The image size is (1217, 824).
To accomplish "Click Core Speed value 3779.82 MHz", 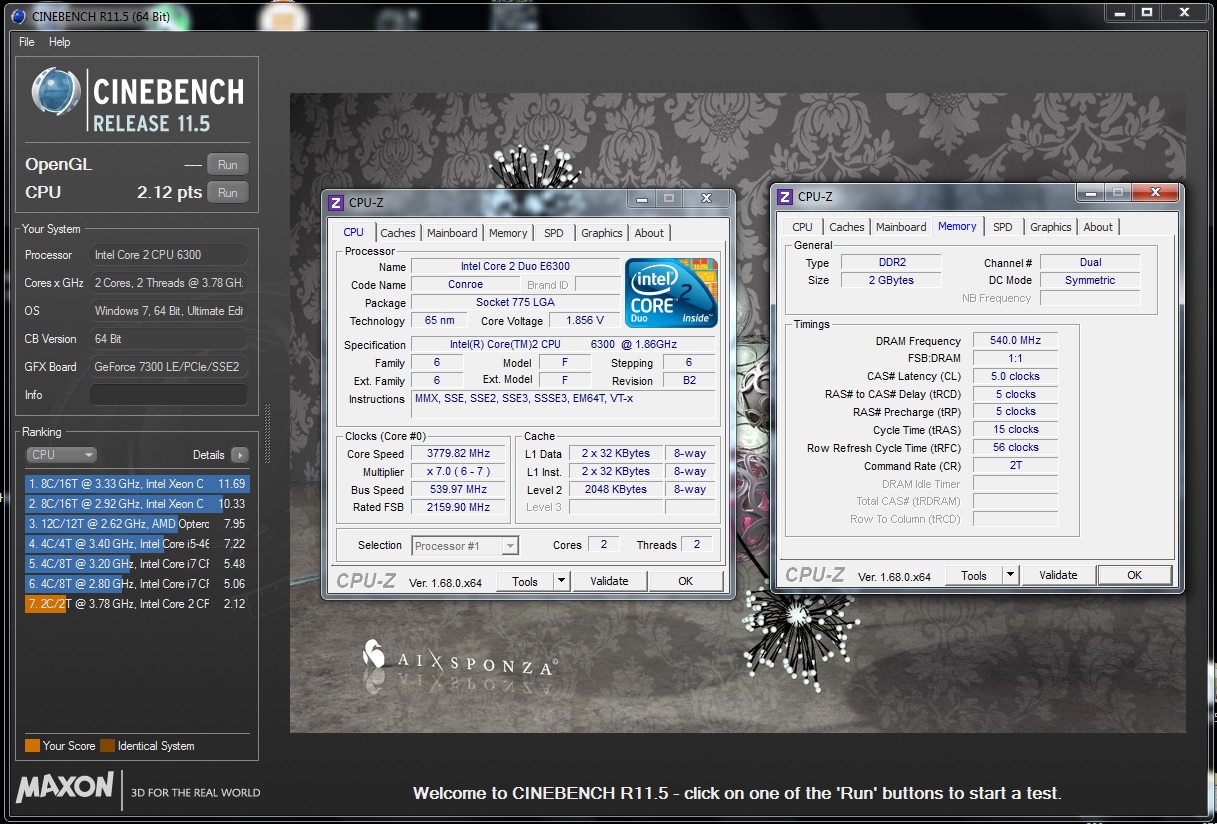I will (x=458, y=454).
